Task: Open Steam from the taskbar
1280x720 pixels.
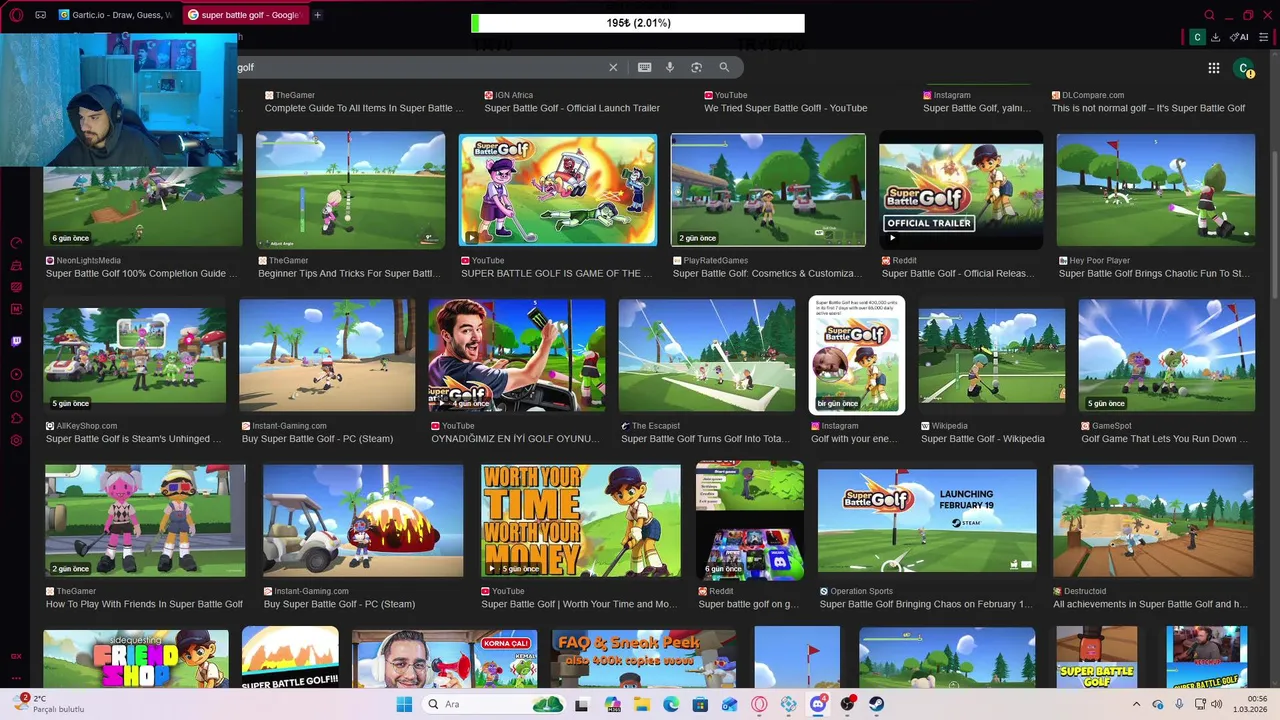Action: tap(877, 704)
